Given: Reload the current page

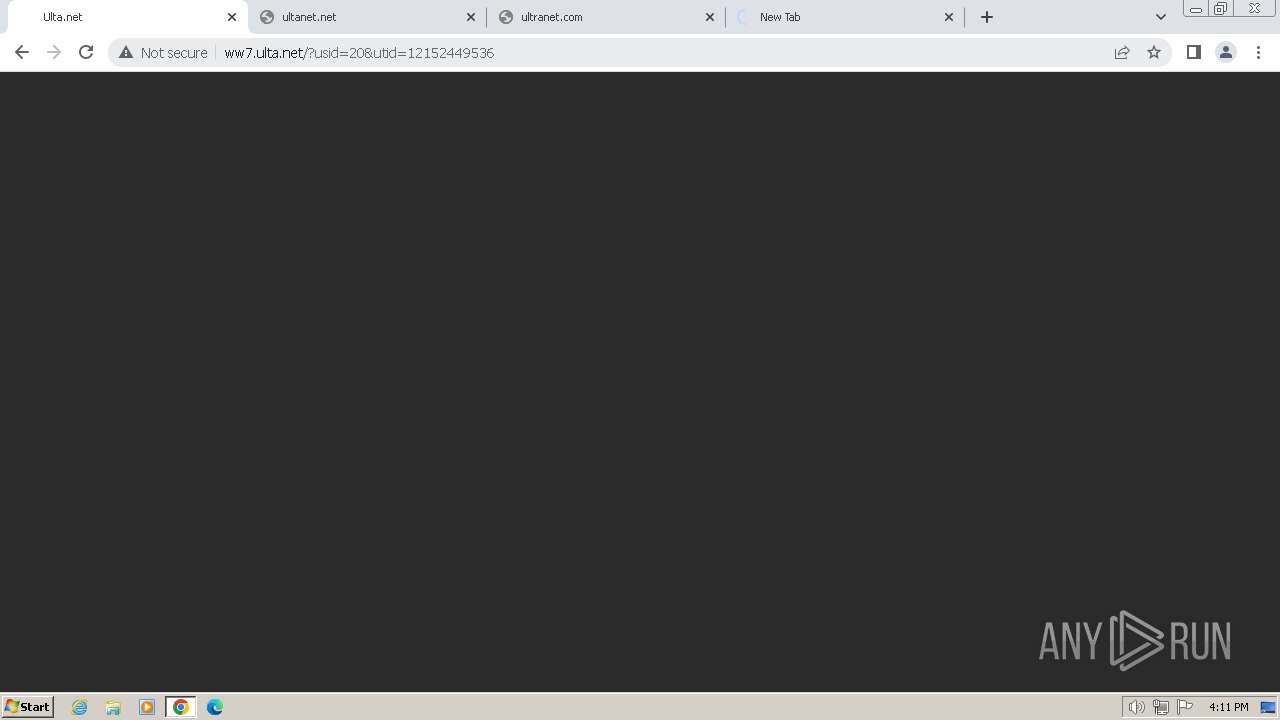Looking at the screenshot, I should click(x=86, y=52).
